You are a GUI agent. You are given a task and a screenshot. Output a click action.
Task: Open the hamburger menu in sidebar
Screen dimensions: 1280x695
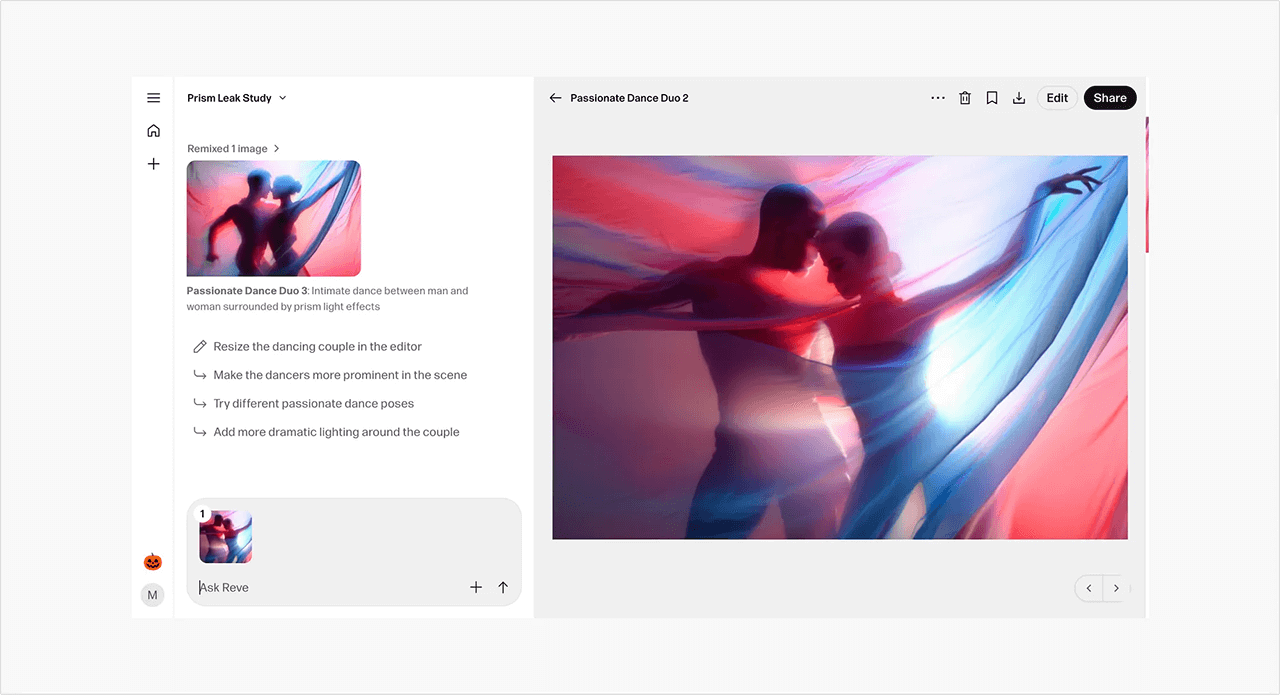pyautogui.click(x=153, y=98)
